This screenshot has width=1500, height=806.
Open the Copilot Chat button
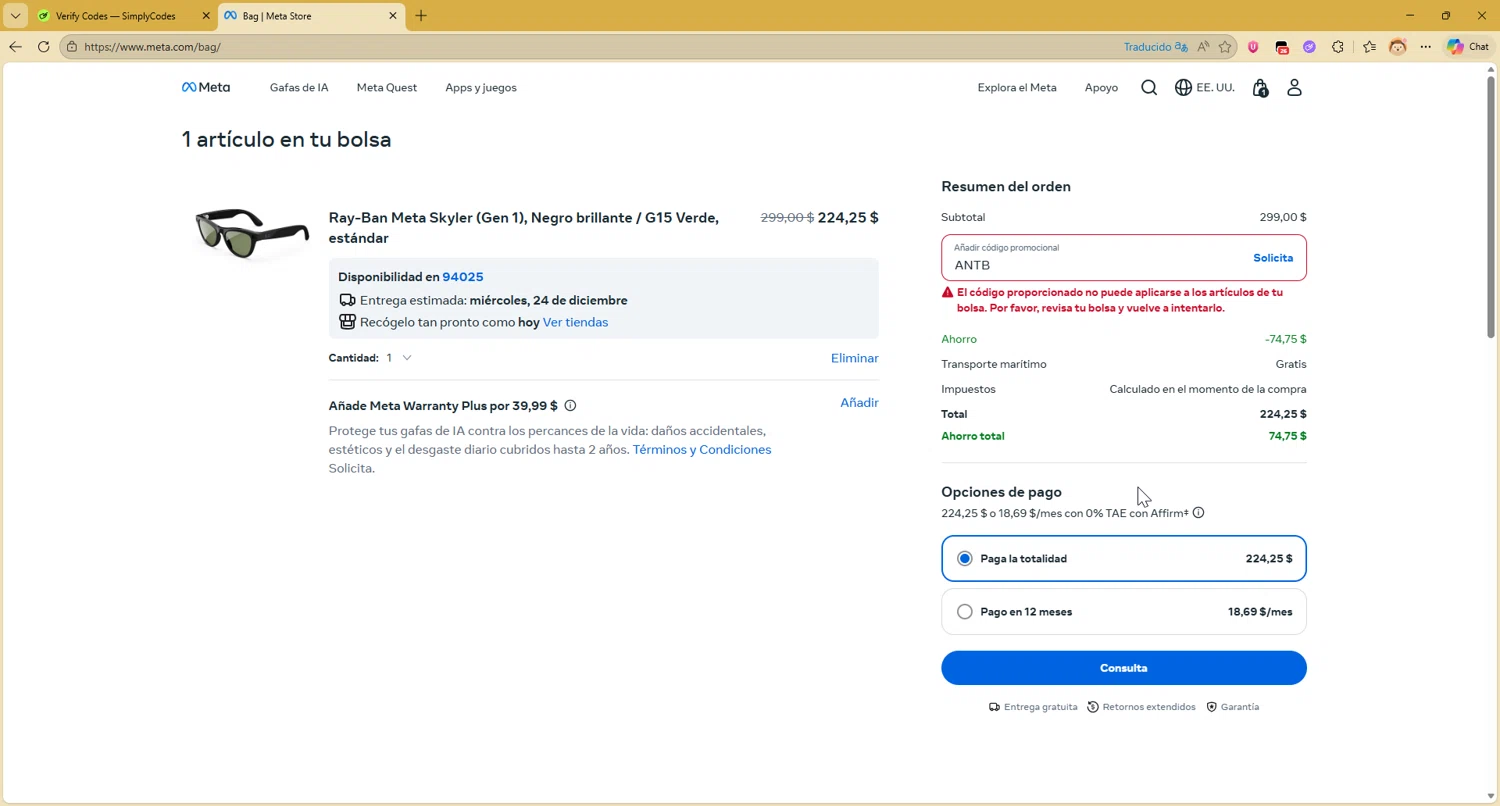pyautogui.click(x=1469, y=46)
